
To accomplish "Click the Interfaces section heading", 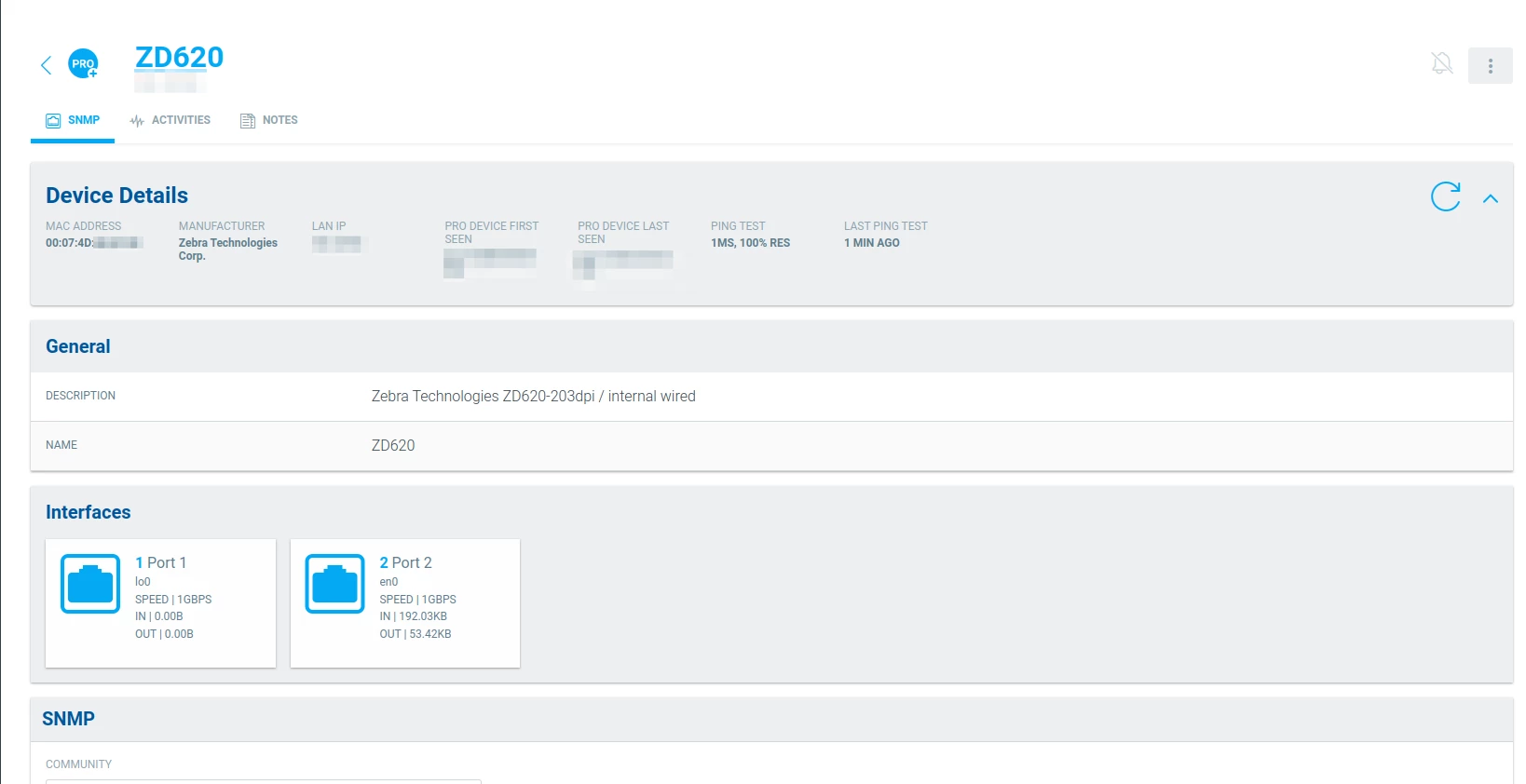I will click(89, 512).
